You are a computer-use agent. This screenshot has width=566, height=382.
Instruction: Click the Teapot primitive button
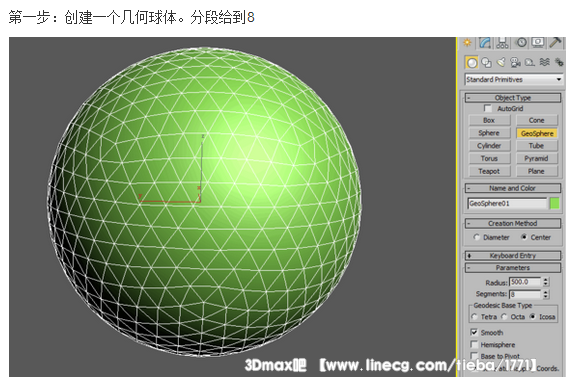[x=489, y=171]
